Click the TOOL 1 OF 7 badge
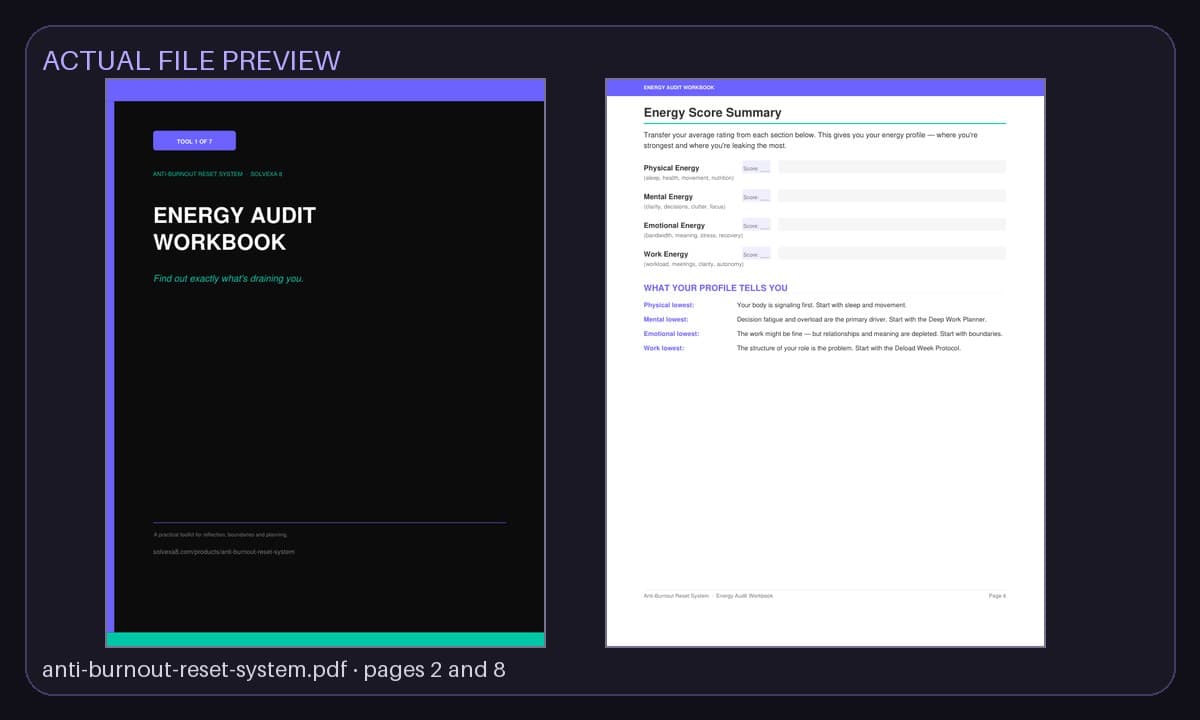Screen dimensions: 1200x720 click(194, 141)
